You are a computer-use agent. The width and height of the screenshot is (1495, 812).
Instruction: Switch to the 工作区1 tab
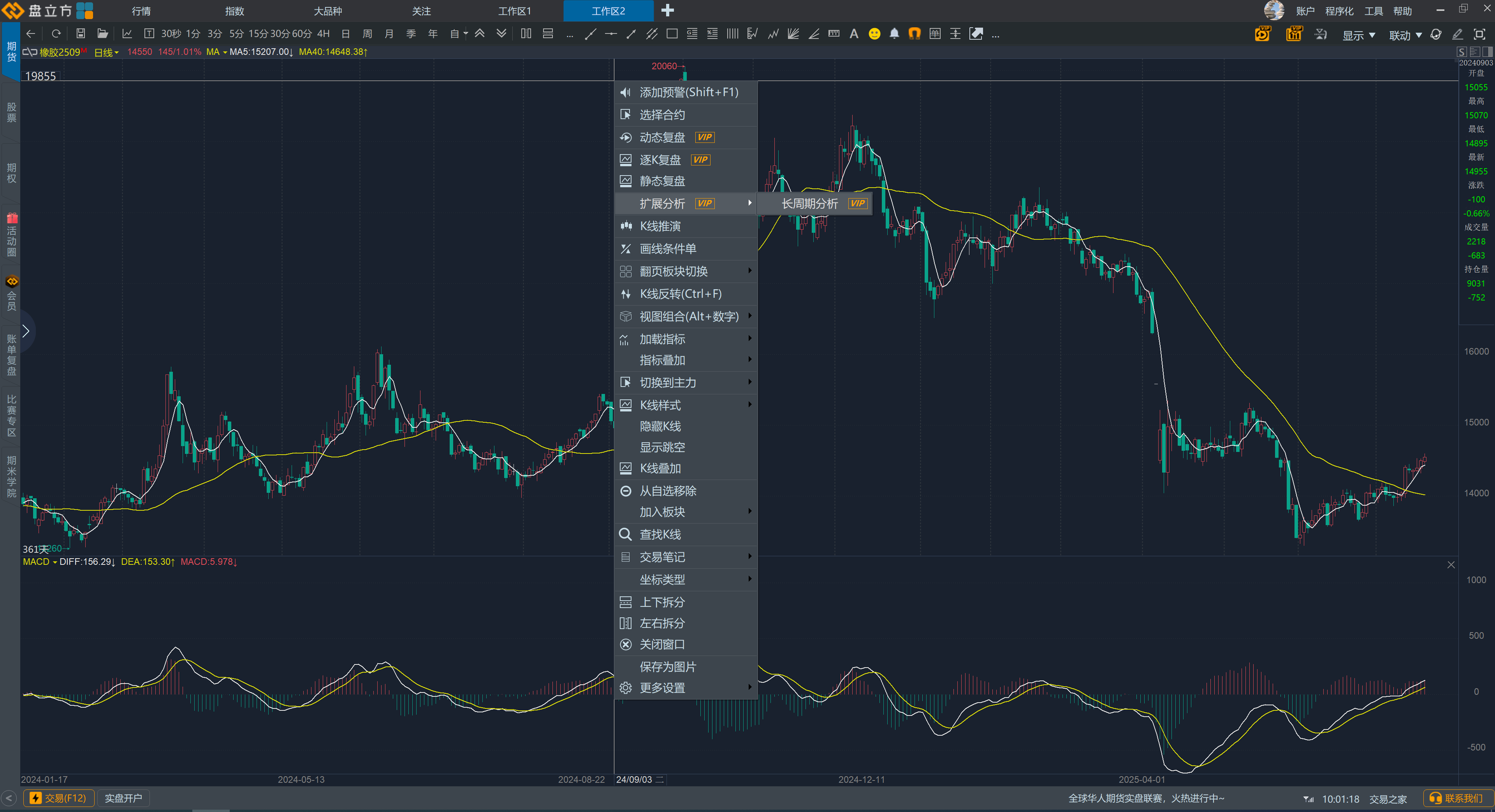point(515,11)
